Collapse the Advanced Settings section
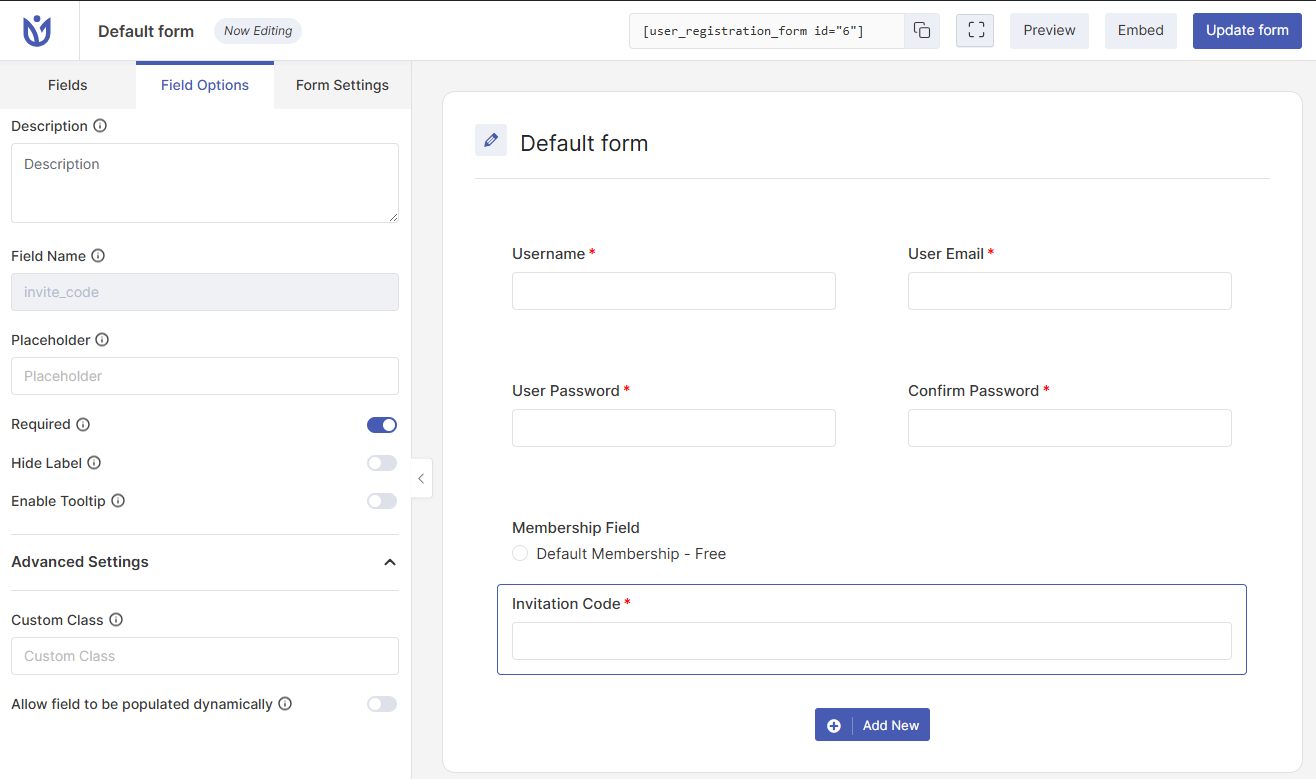1316x779 pixels. click(390, 562)
